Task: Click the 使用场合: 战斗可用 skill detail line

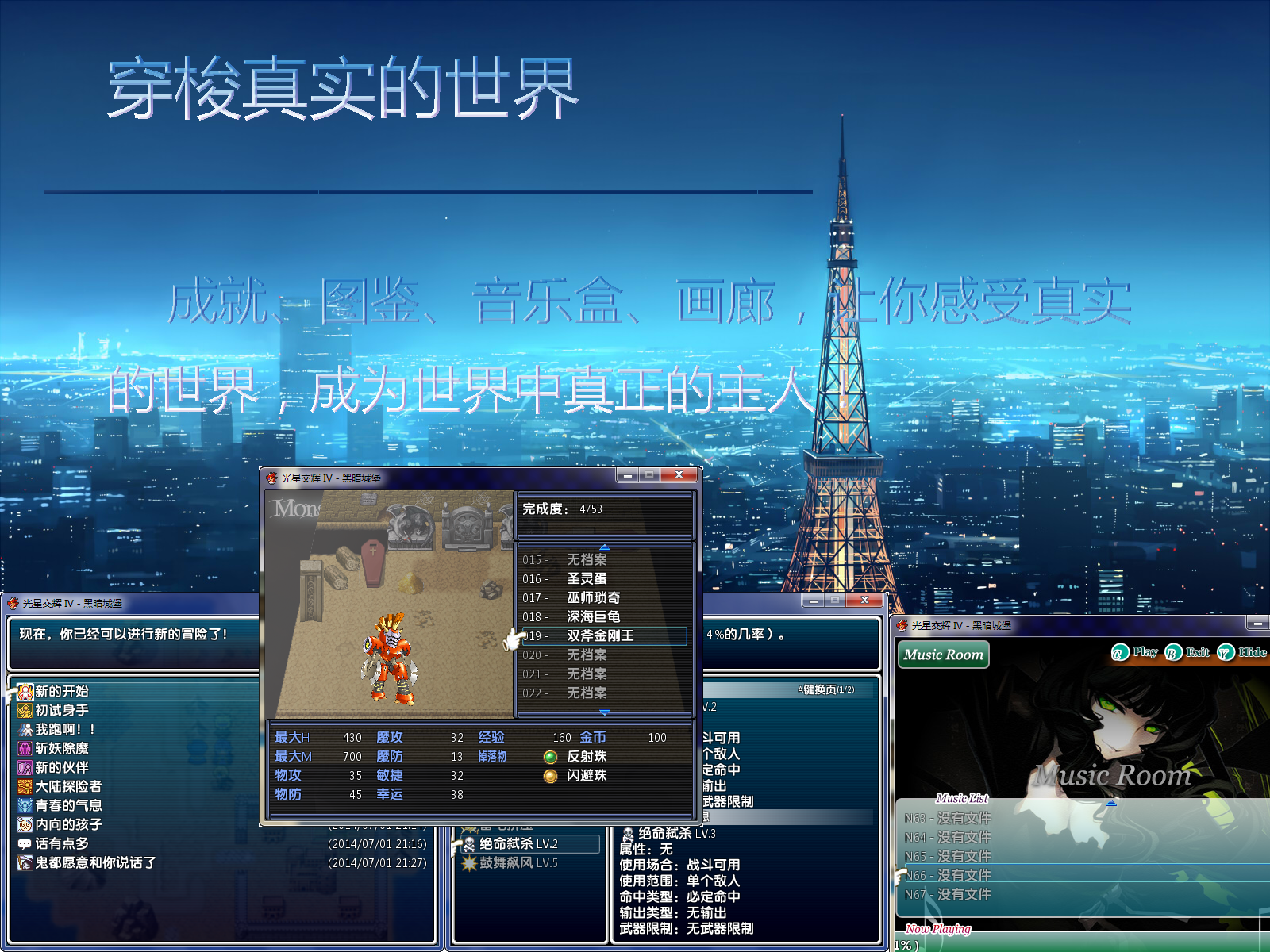Action: [x=679, y=866]
